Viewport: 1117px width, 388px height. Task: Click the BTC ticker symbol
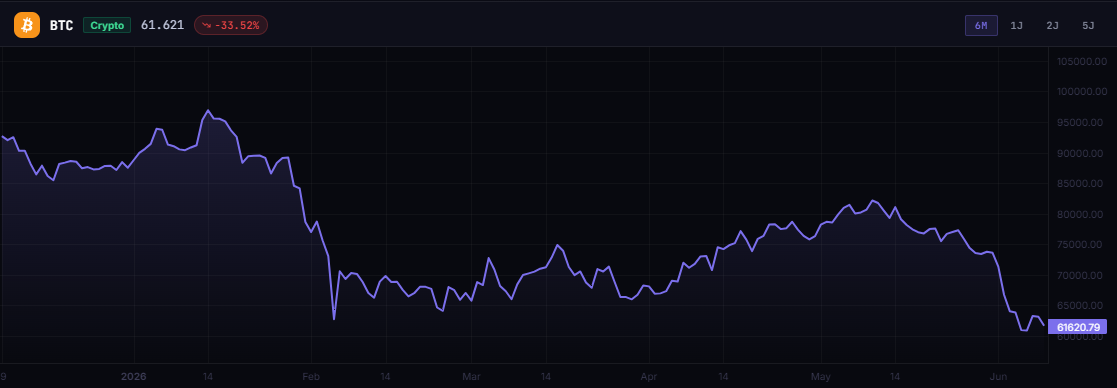click(x=61, y=26)
